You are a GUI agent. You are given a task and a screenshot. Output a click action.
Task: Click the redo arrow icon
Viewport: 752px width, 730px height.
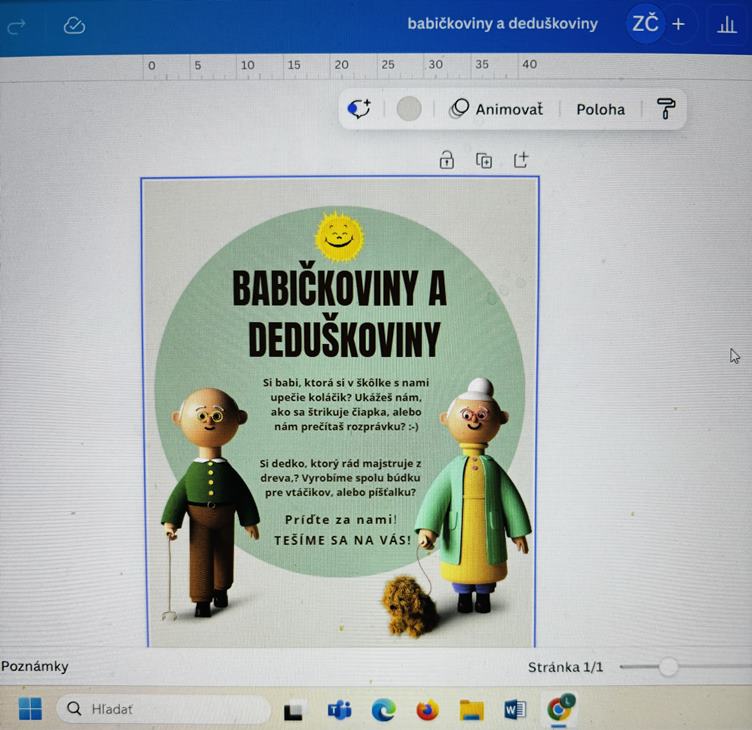17,26
